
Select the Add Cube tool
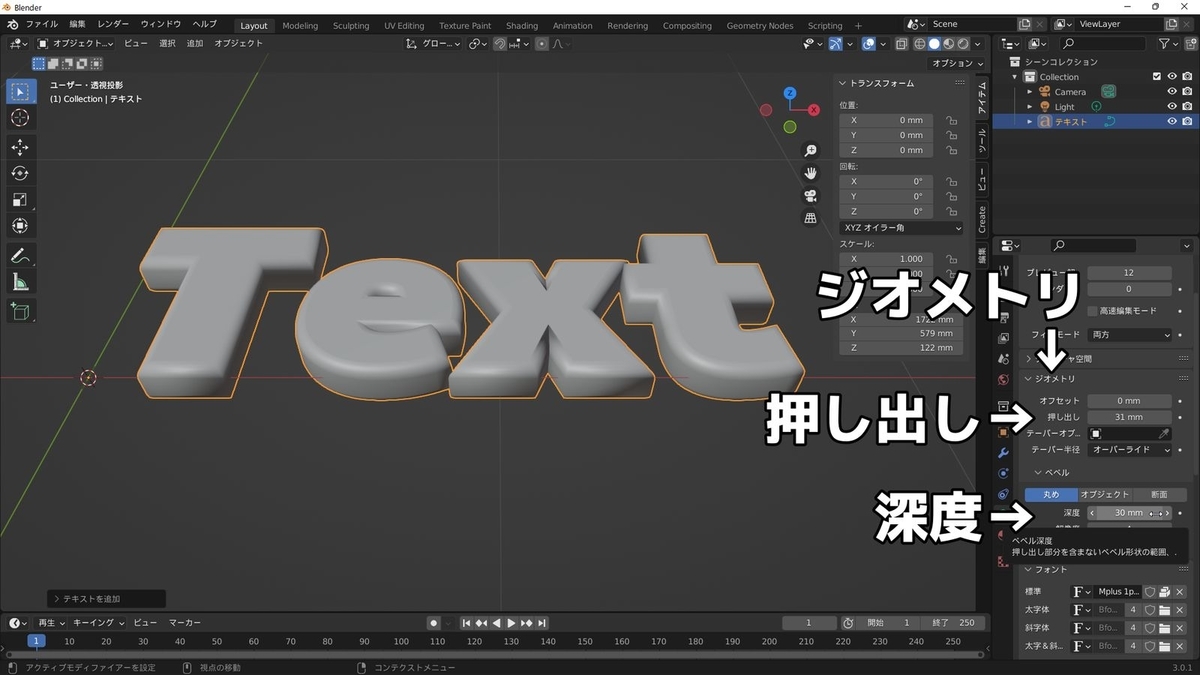(20, 309)
